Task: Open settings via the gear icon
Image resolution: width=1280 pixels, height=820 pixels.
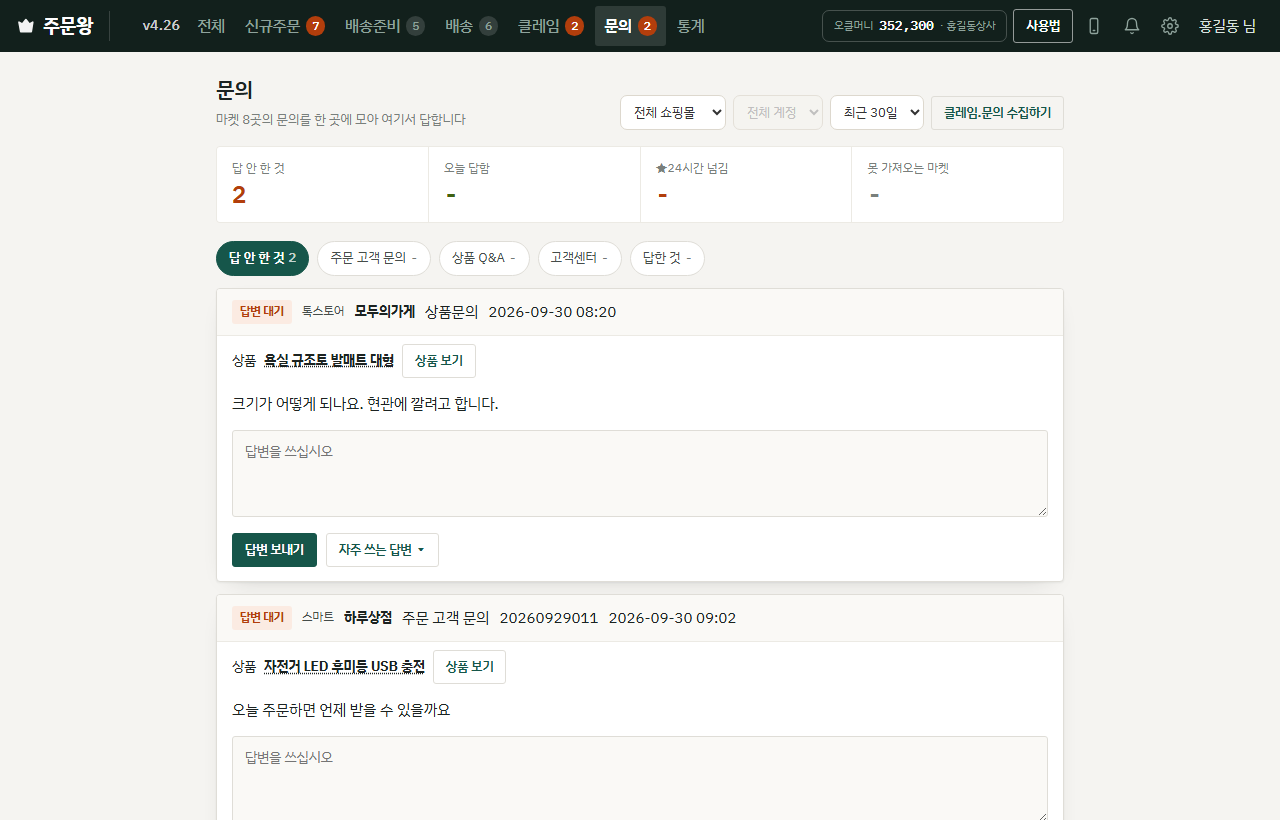Action: 1170,26
